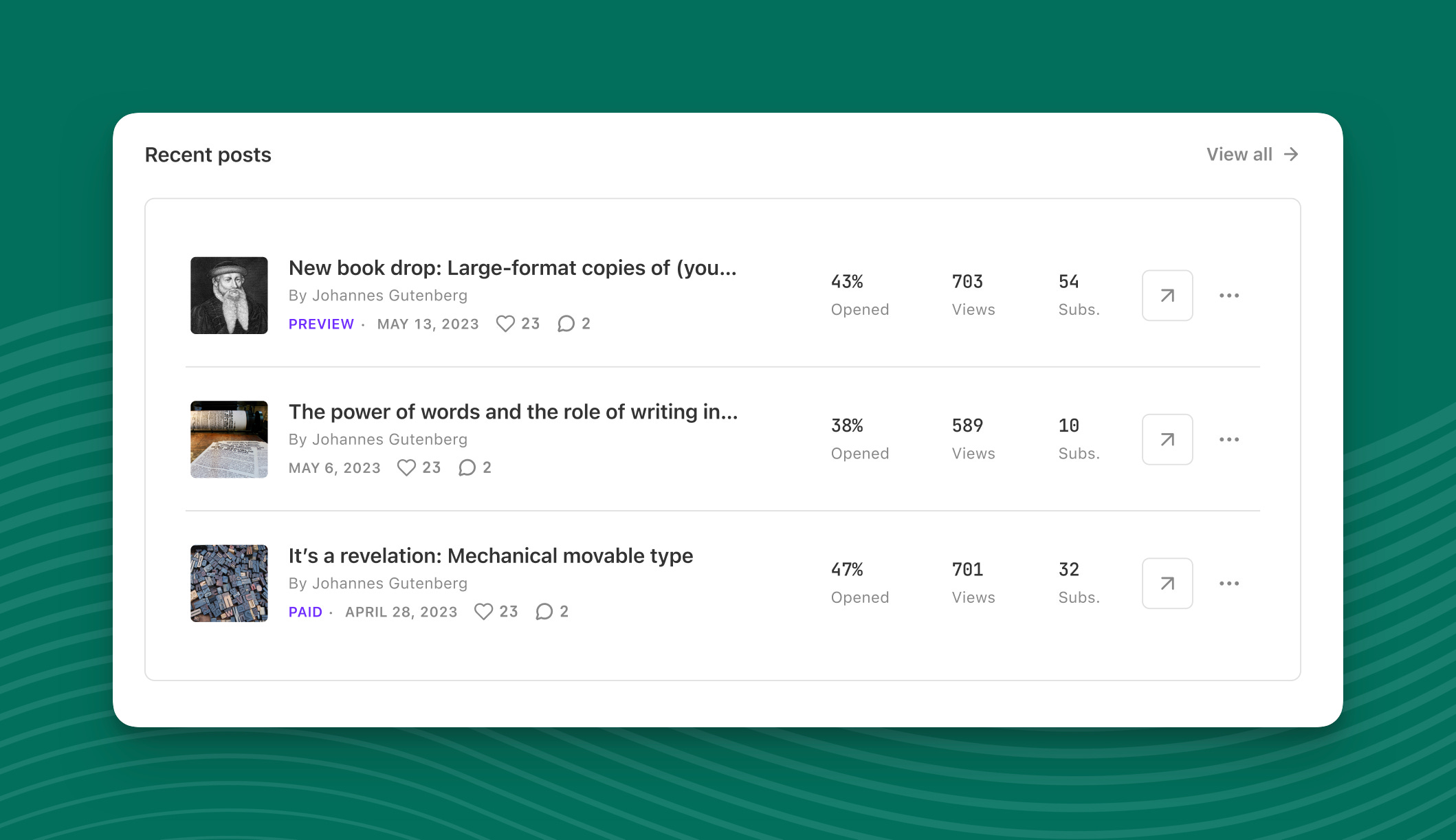Viewport: 1456px width, 840px height.
Task: Open the ellipsis menu for the New book drop post
Action: [x=1229, y=295]
